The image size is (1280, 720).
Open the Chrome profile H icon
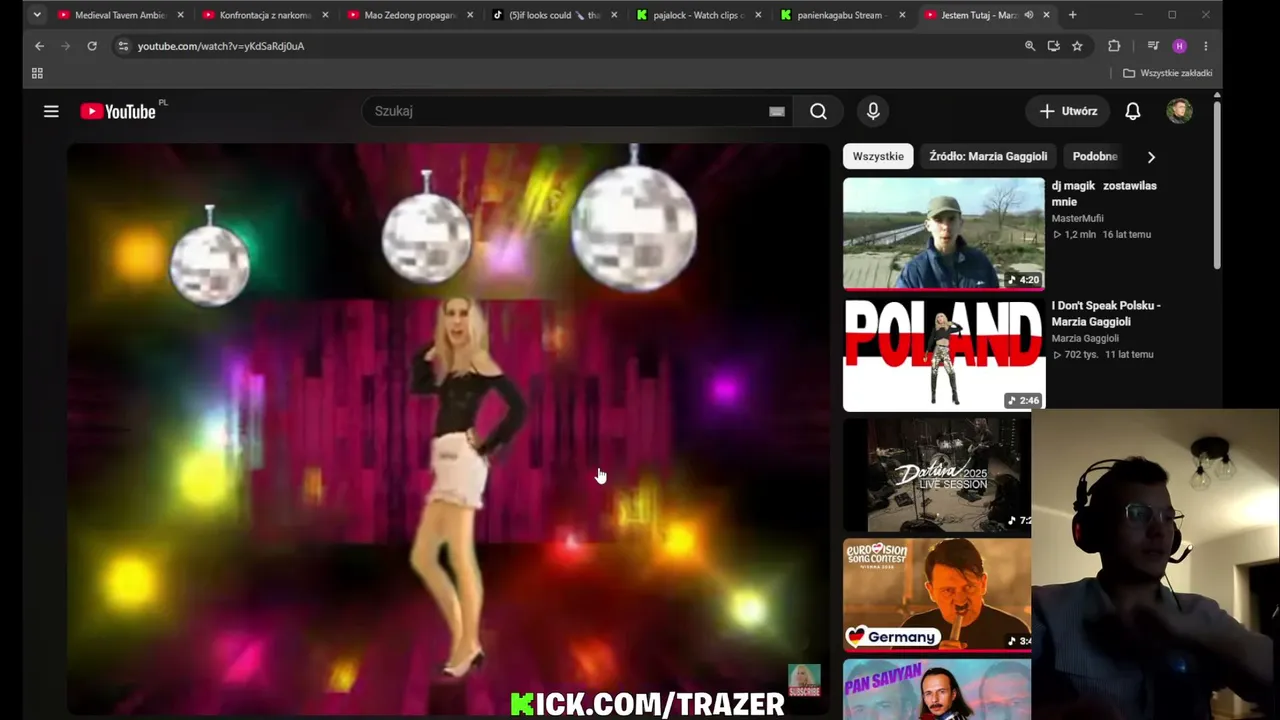[x=1179, y=46]
